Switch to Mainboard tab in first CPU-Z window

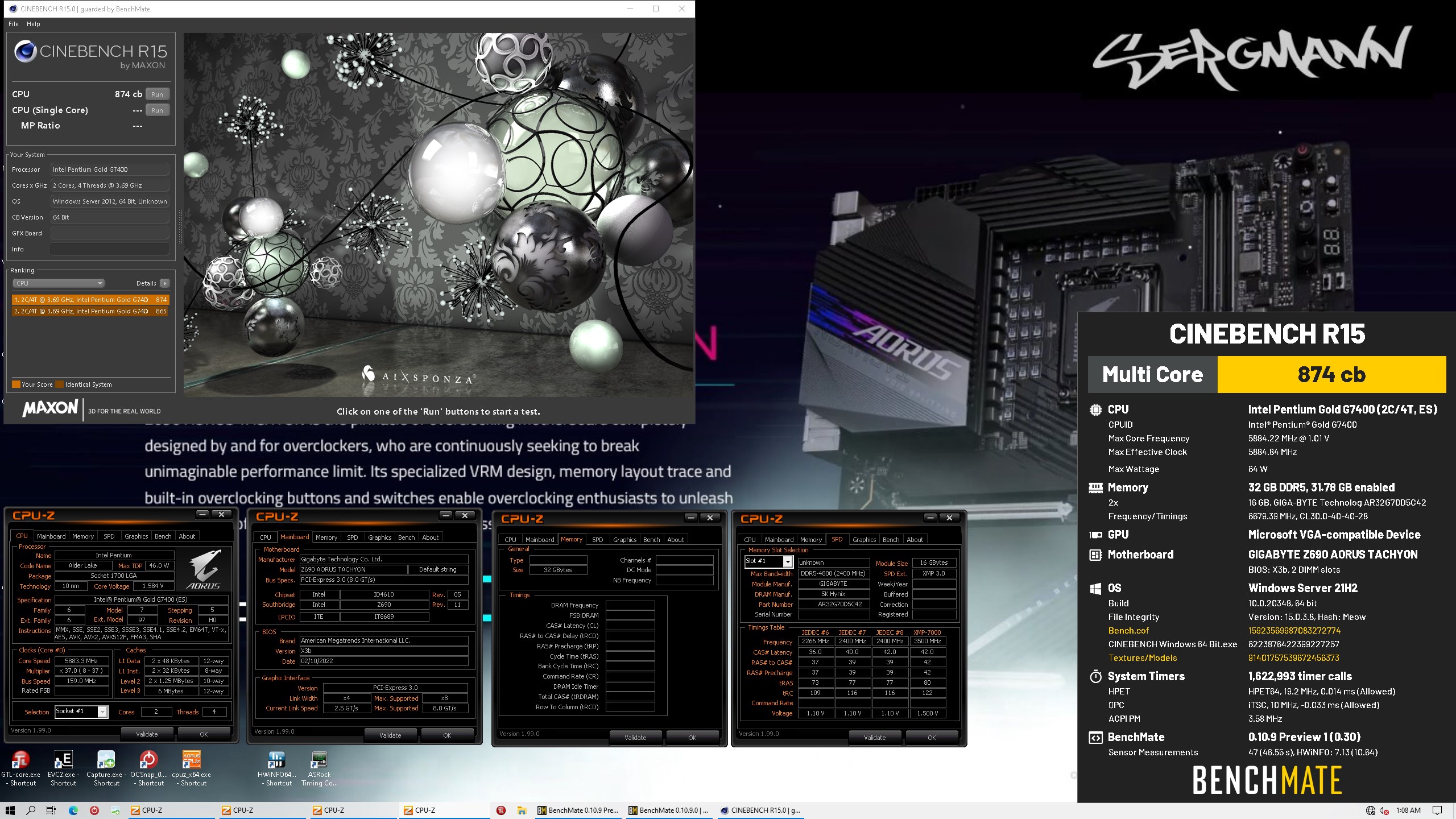[51, 536]
